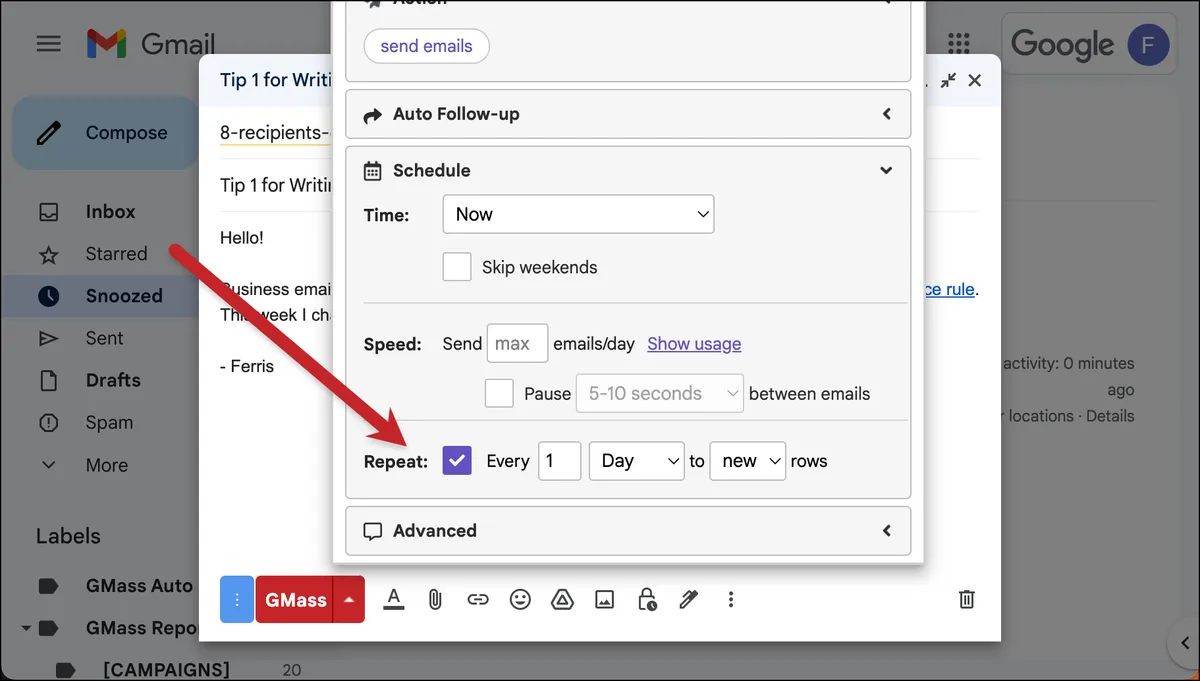The height and width of the screenshot is (681, 1200).
Task: Open the Day repeat unit dropdown
Action: (637, 461)
